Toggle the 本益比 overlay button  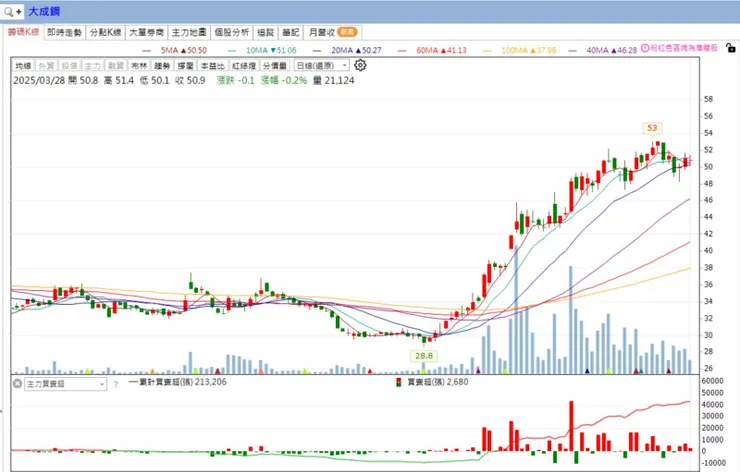coord(212,66)
